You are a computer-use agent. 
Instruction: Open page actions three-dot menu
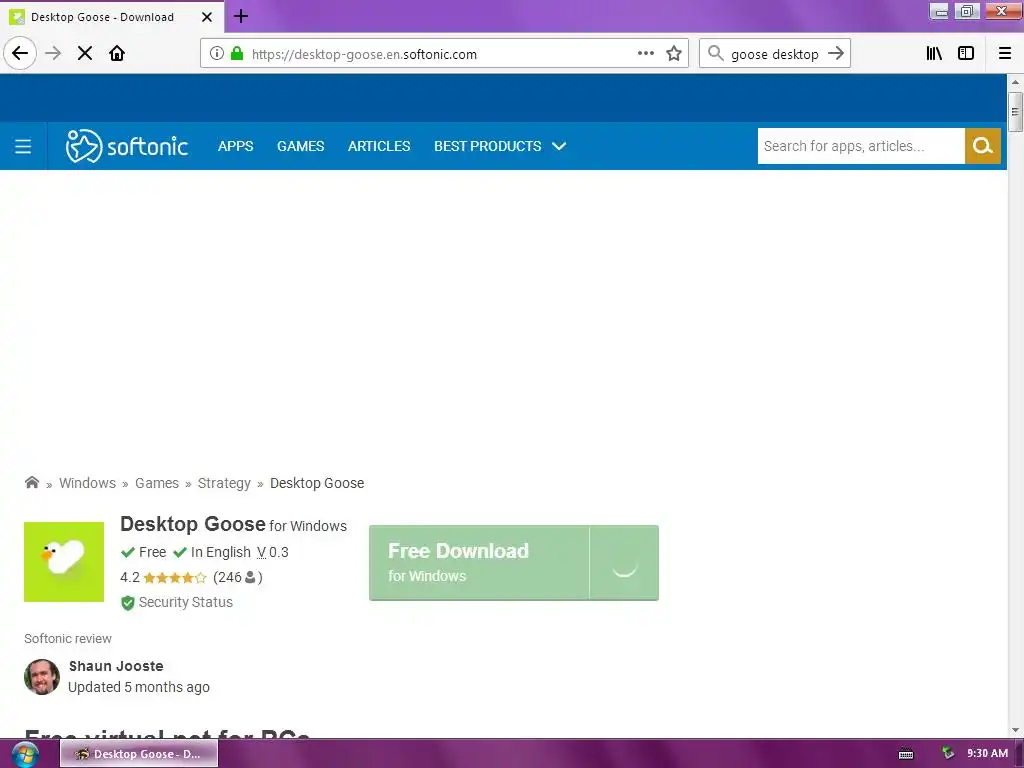[645, 54]
